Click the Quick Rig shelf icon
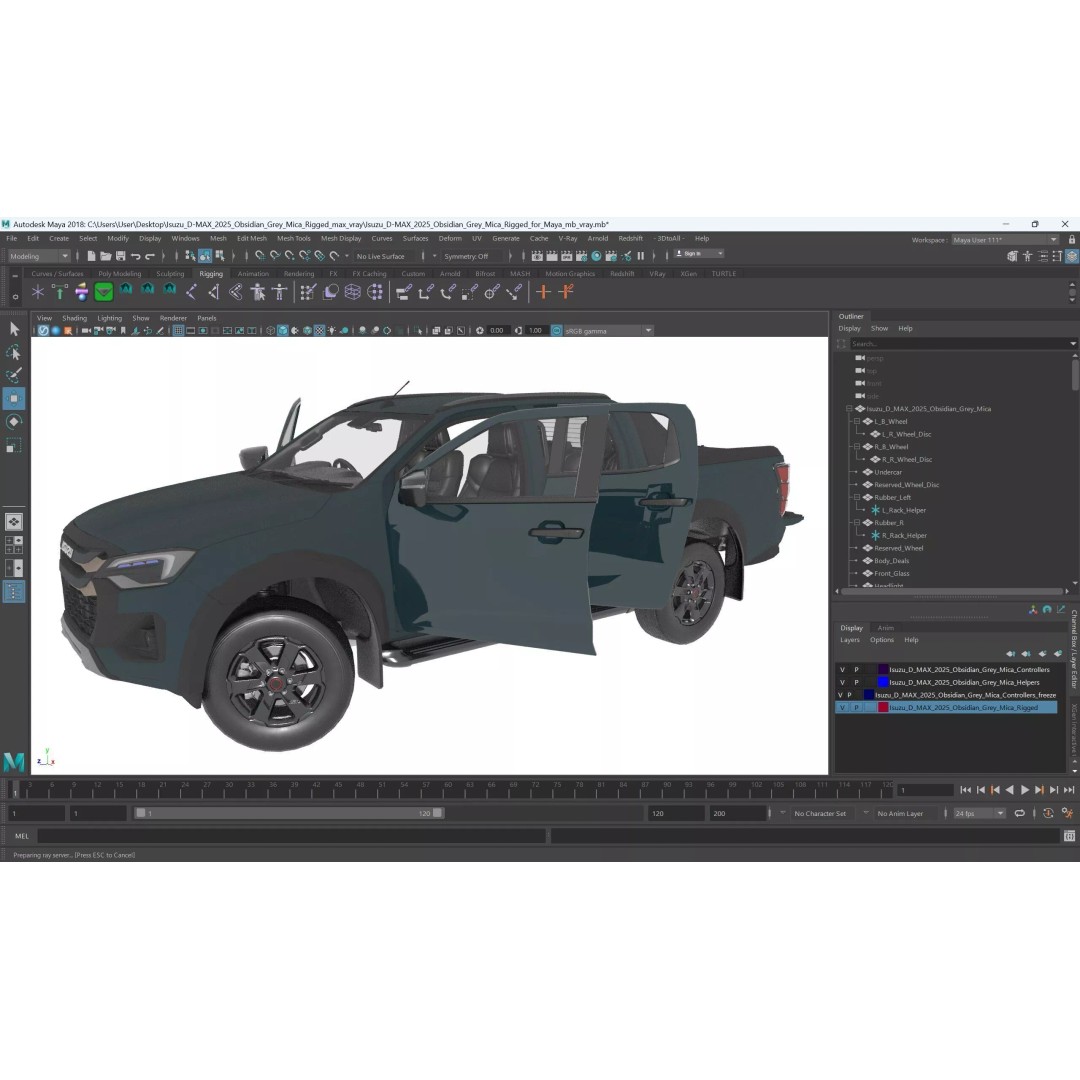The width and height of the screenshot is (1080, 1080). [258, 292]
